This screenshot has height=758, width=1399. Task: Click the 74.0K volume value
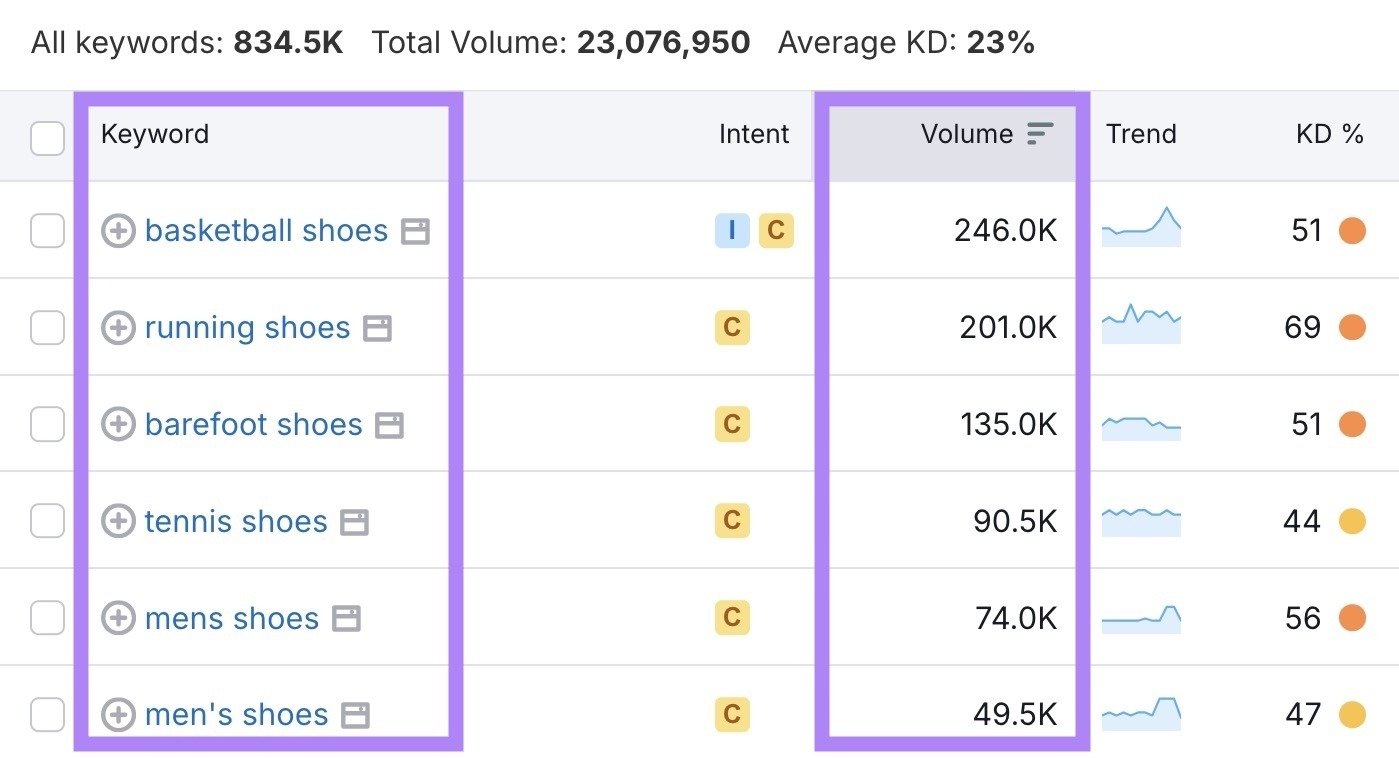pos(1015,619)
